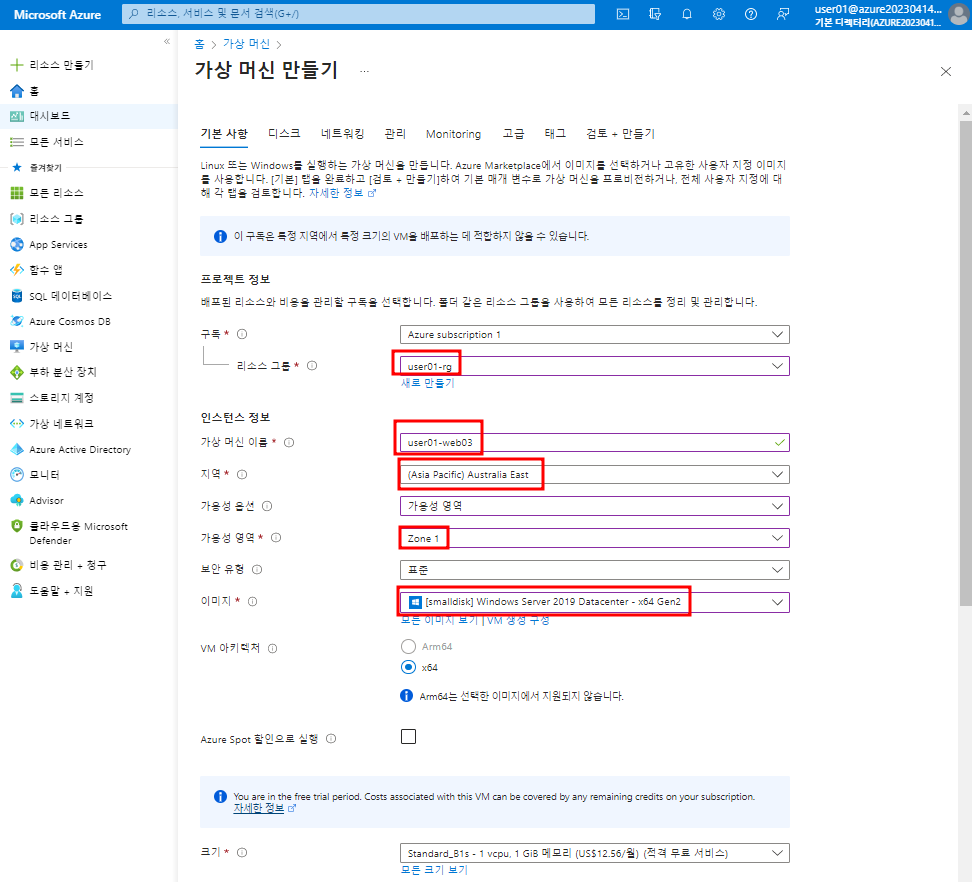Click 새로 만들기 link under resource group
Image resolution: width=972 pixels, height=882 pixels.
[x=428, y=383]
